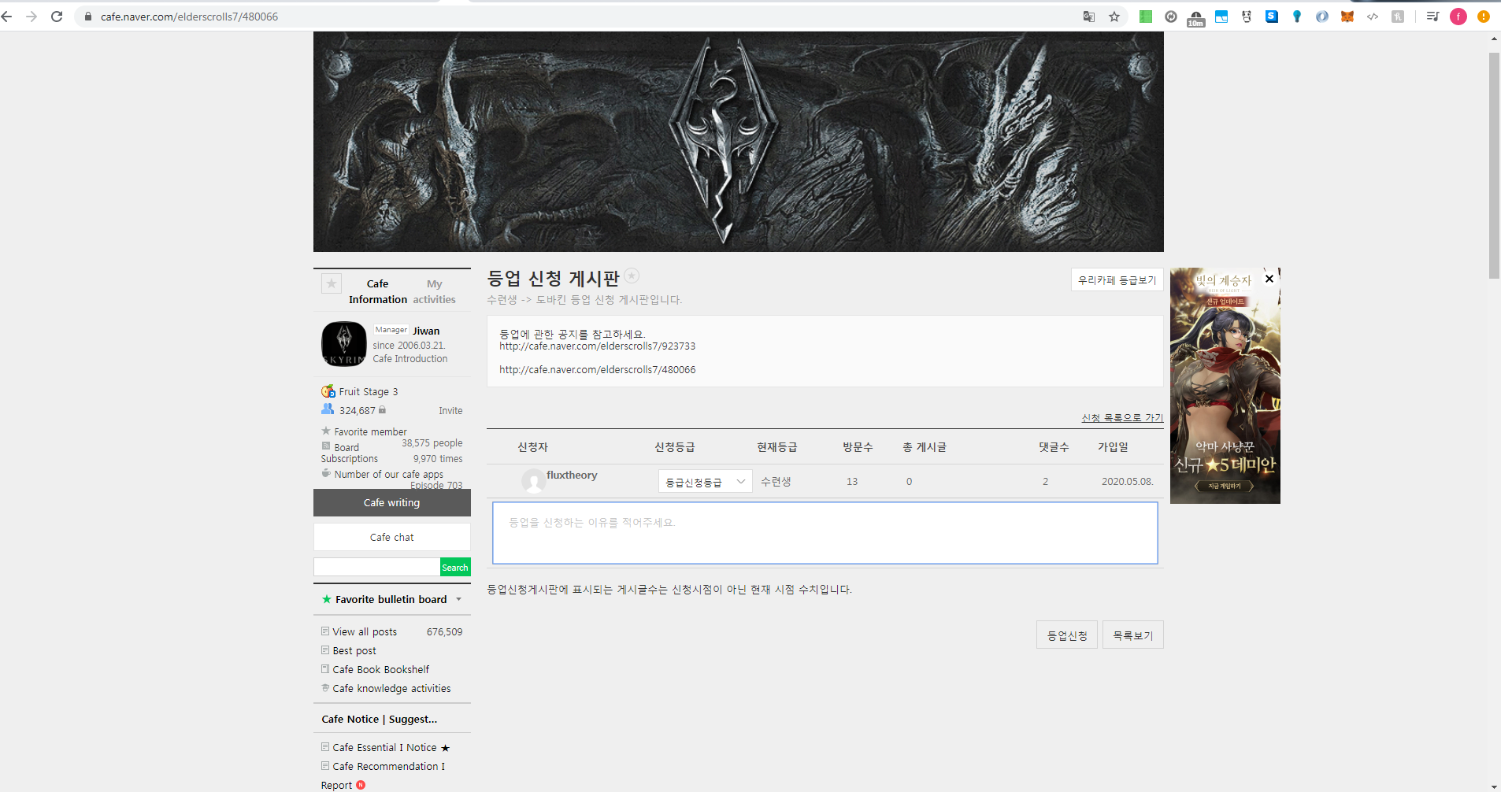Click the 등업신청 submit button

pyautogui.click(x=1067, y=635)
